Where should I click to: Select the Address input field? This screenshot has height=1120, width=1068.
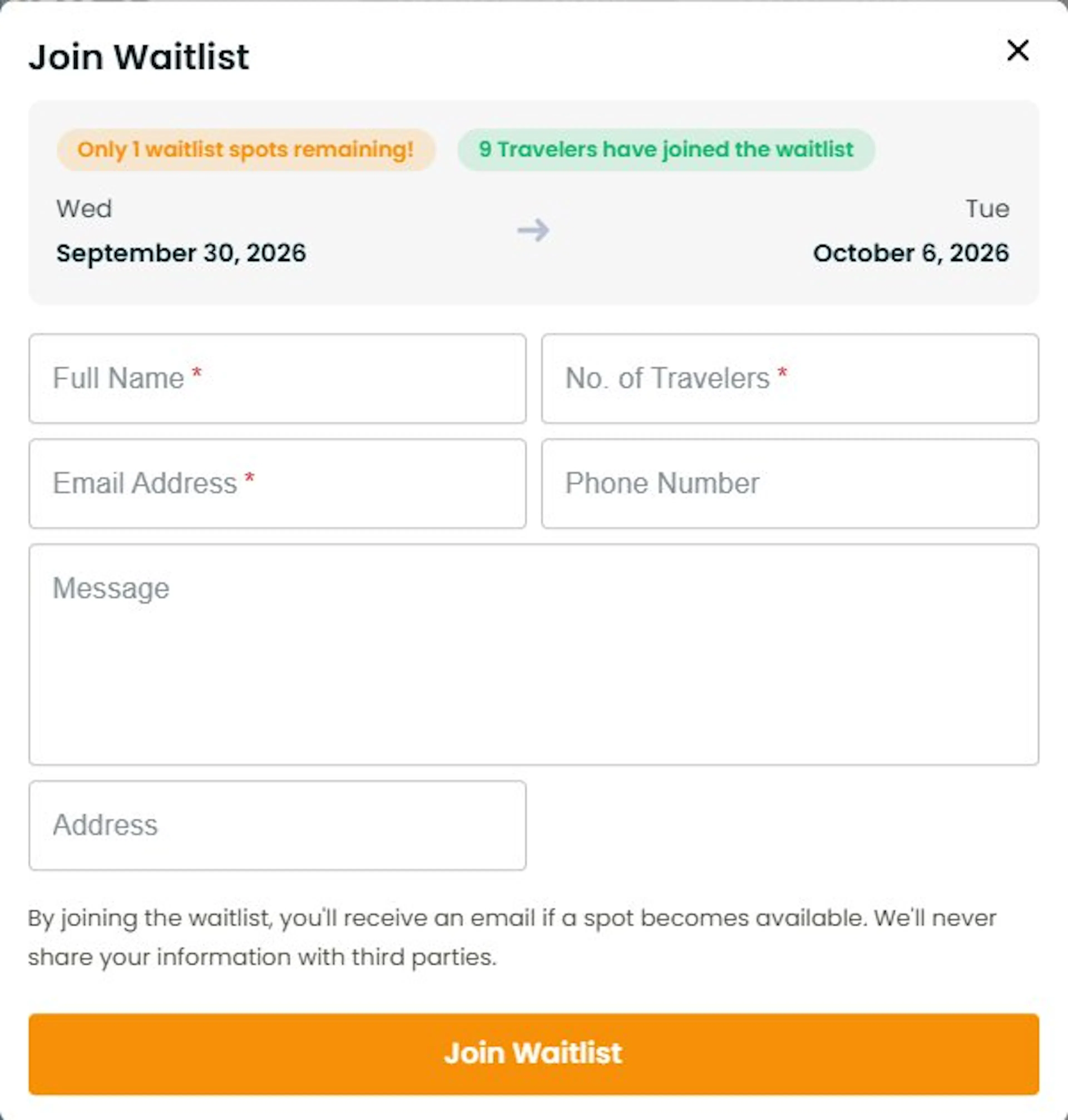point(277,825)
